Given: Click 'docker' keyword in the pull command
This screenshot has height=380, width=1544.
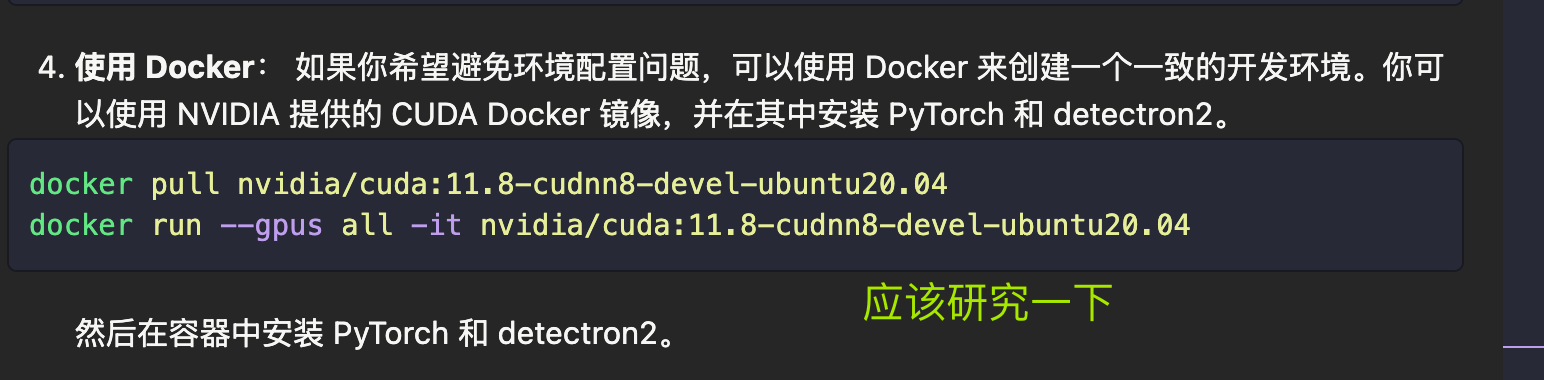Looking at the screenshot, I should 81,184.
